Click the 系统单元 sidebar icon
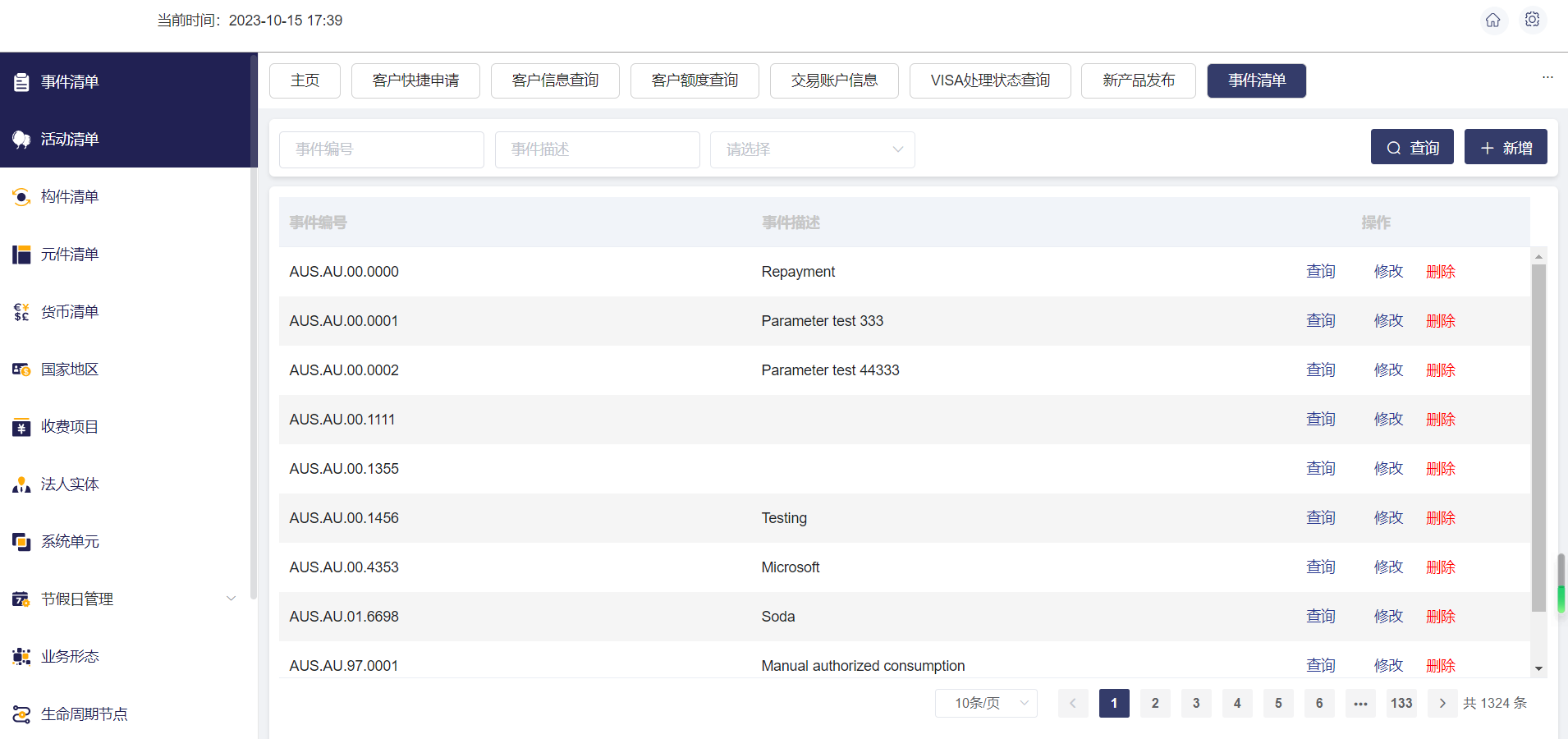Viewport: 1568px width, 739px height. 21,542
